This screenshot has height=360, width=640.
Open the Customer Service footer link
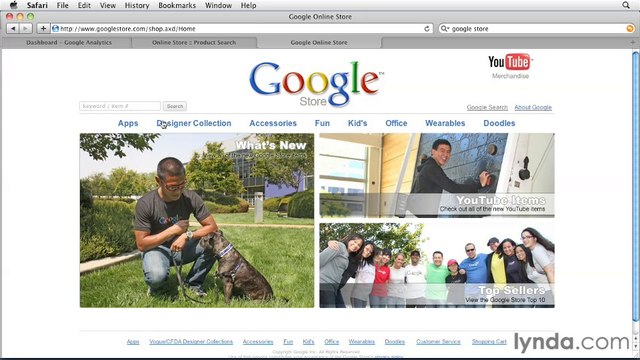coord(438,342)
